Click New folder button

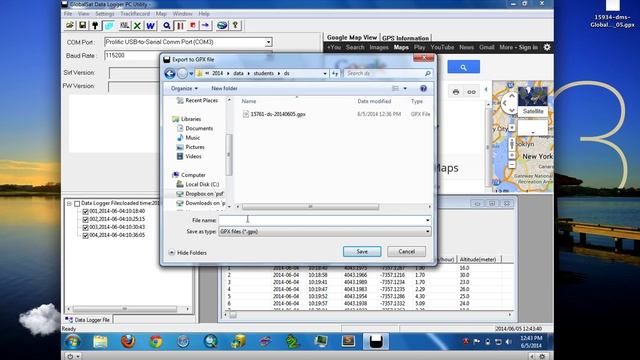click(x=224, y=89)
